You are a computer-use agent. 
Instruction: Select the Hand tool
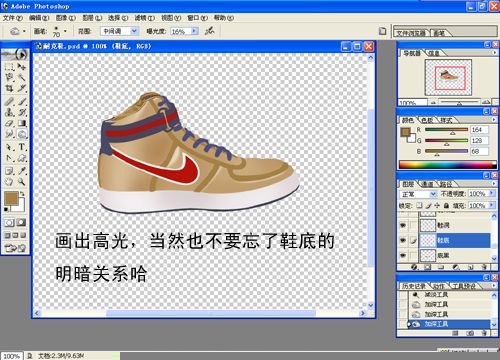click(9, 182)
